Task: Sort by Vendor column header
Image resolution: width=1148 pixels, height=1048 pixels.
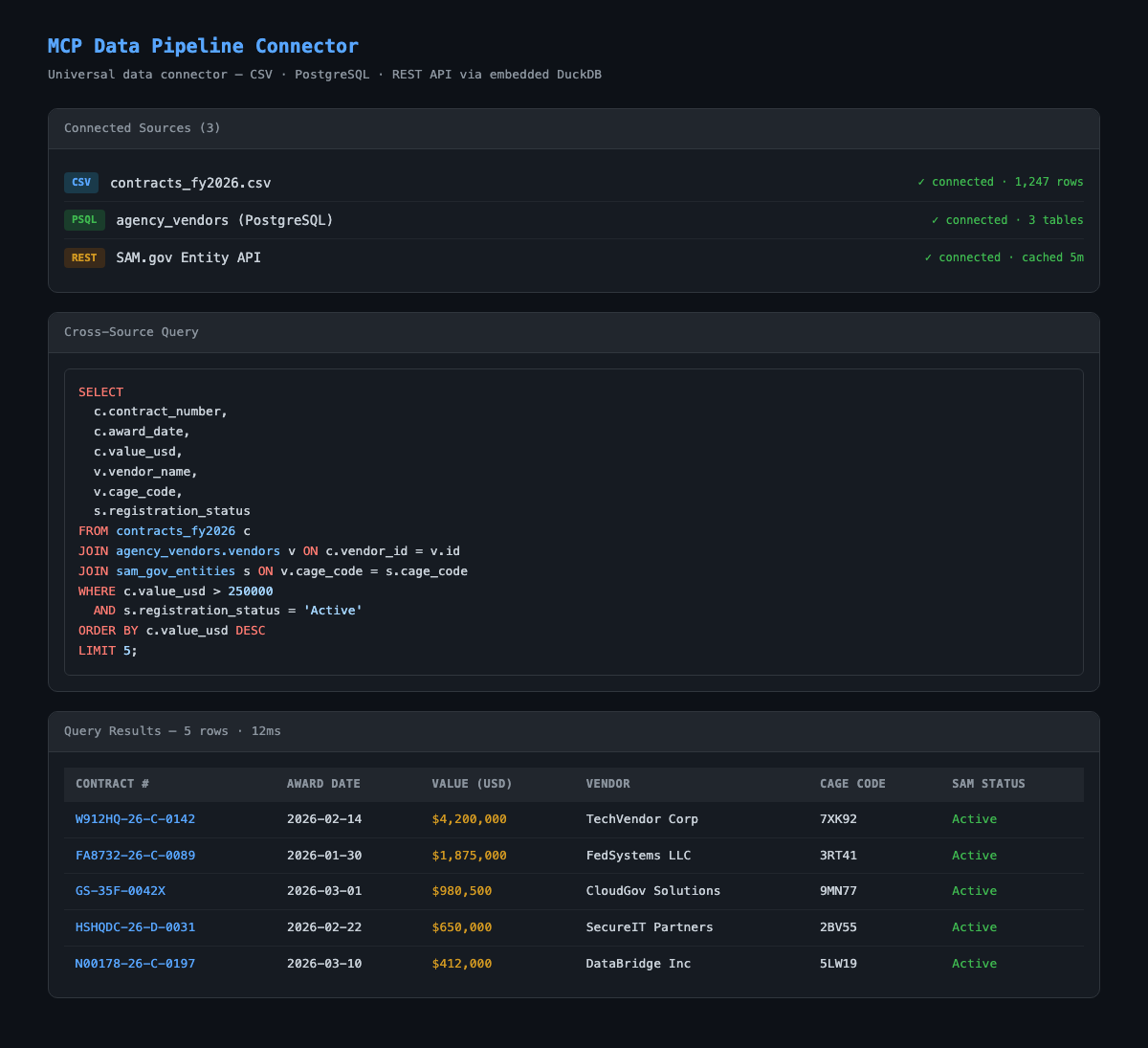Action: pos(607,784)
